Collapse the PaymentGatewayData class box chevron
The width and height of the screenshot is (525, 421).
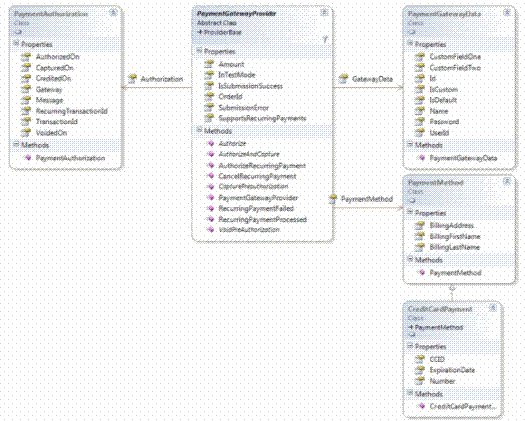point(507,13)
